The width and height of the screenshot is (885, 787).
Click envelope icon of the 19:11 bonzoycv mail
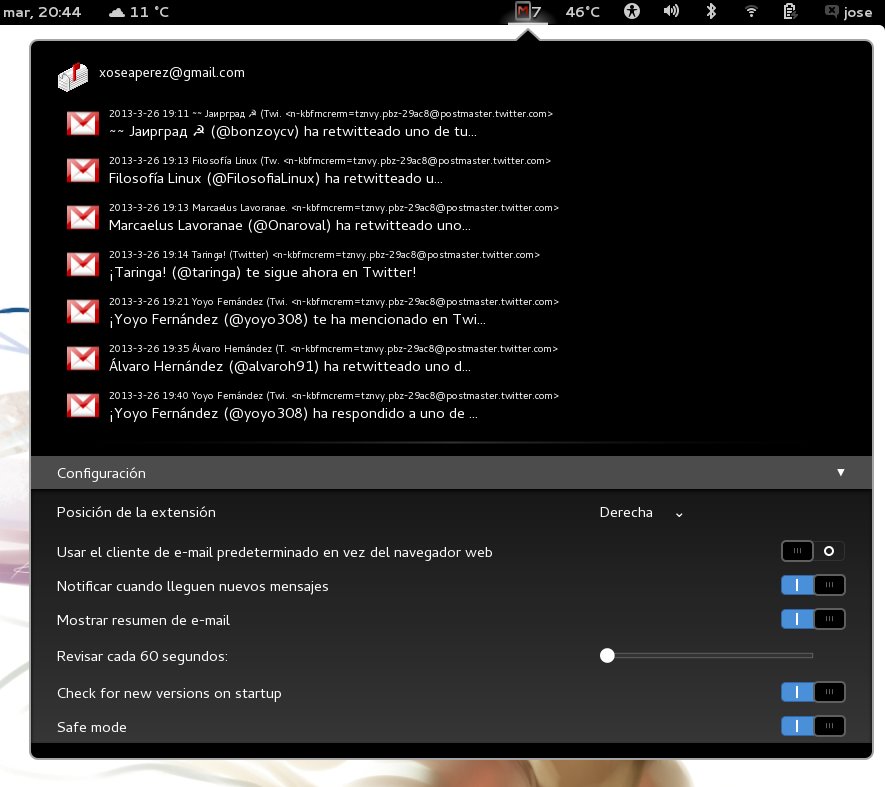click(82, 123)
